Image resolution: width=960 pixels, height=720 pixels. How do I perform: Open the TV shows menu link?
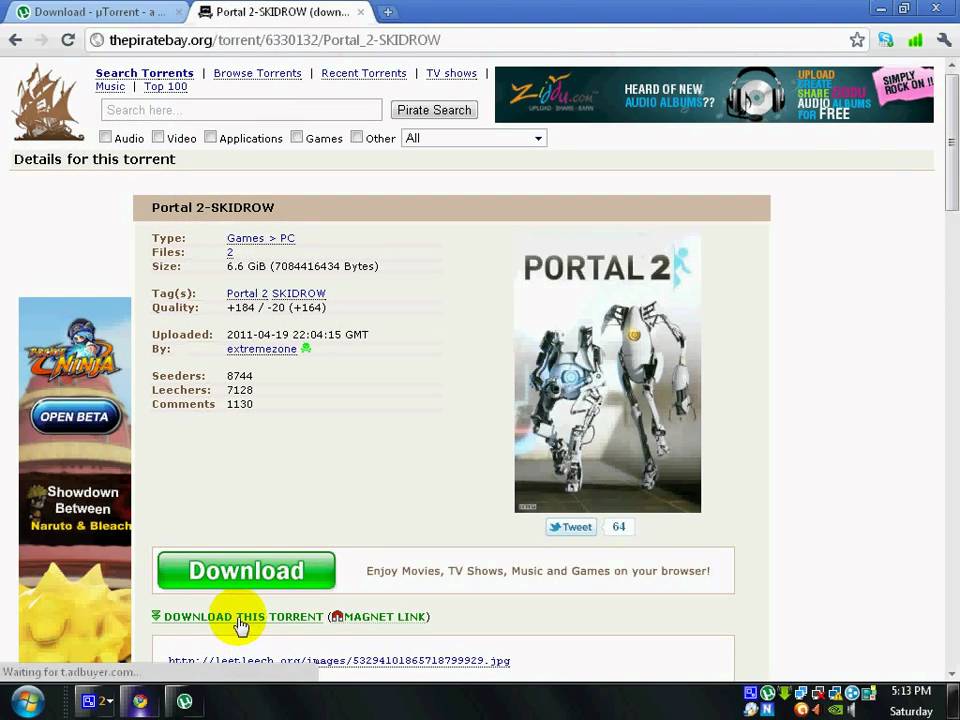coord(451,73)
